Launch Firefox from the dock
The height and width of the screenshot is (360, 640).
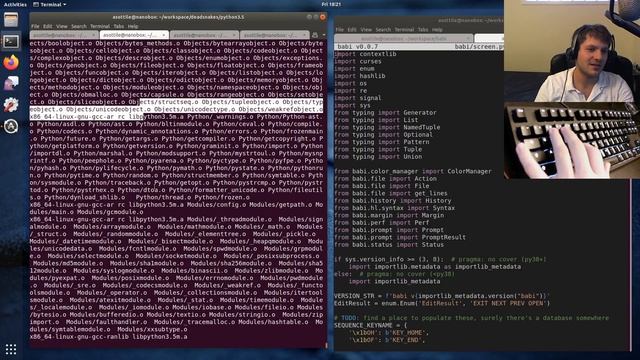11,62
